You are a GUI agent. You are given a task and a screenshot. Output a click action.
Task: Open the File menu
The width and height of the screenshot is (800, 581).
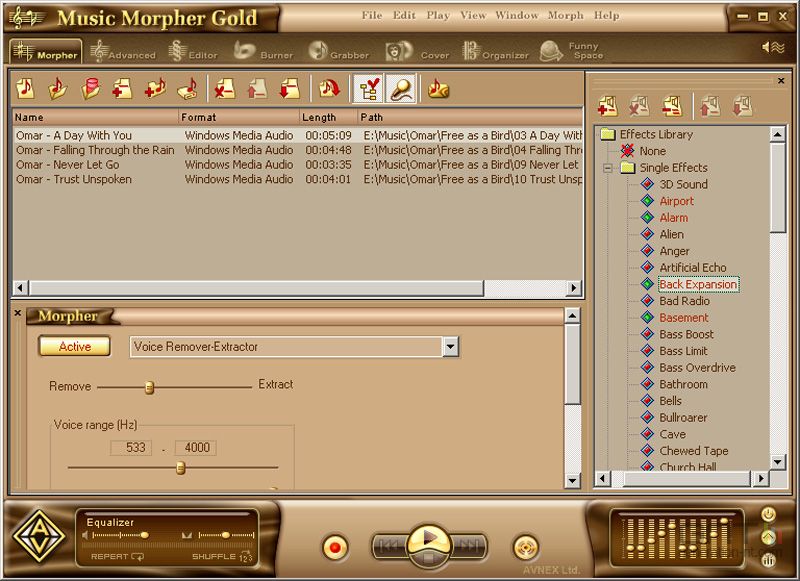click(372, 15)
